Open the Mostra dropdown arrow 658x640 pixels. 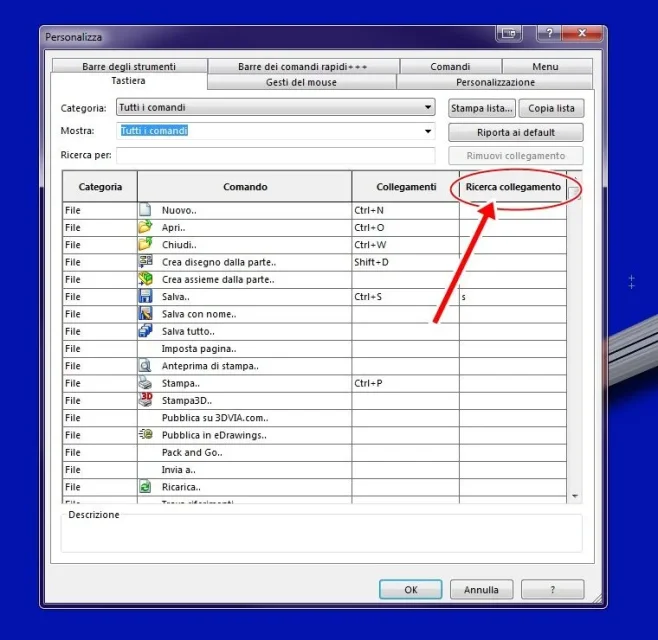click(x=428, y=131)
